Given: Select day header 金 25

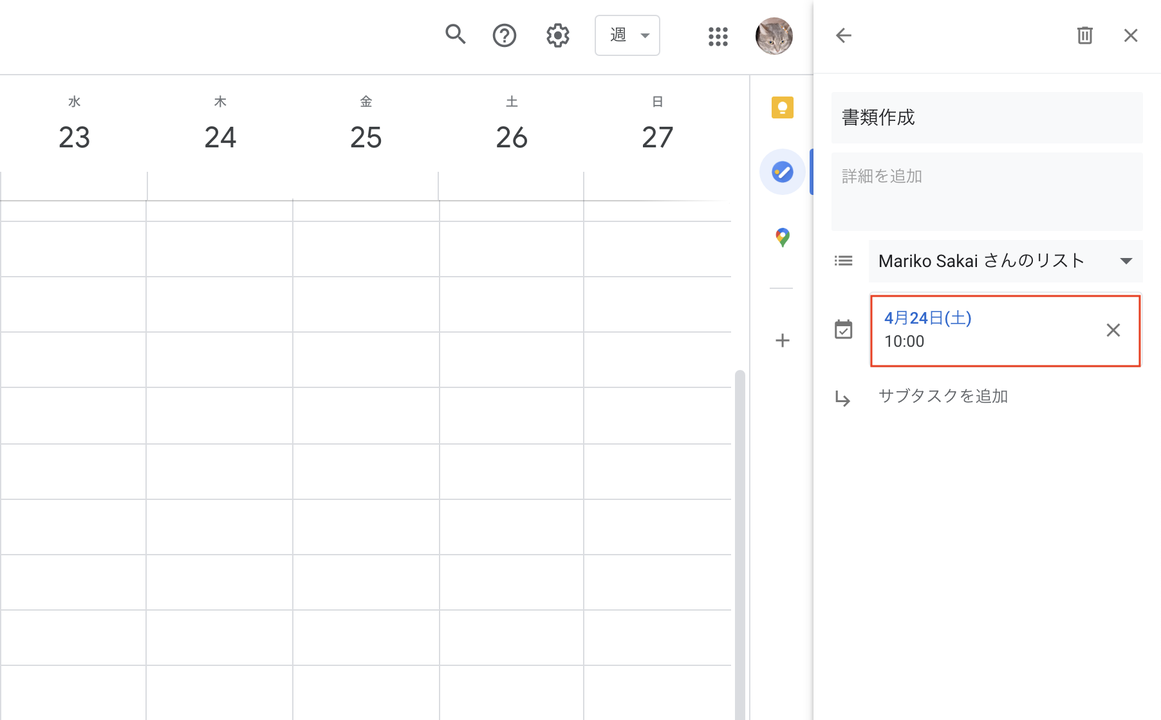Looking at the screenshot, I should click(366, 124).
